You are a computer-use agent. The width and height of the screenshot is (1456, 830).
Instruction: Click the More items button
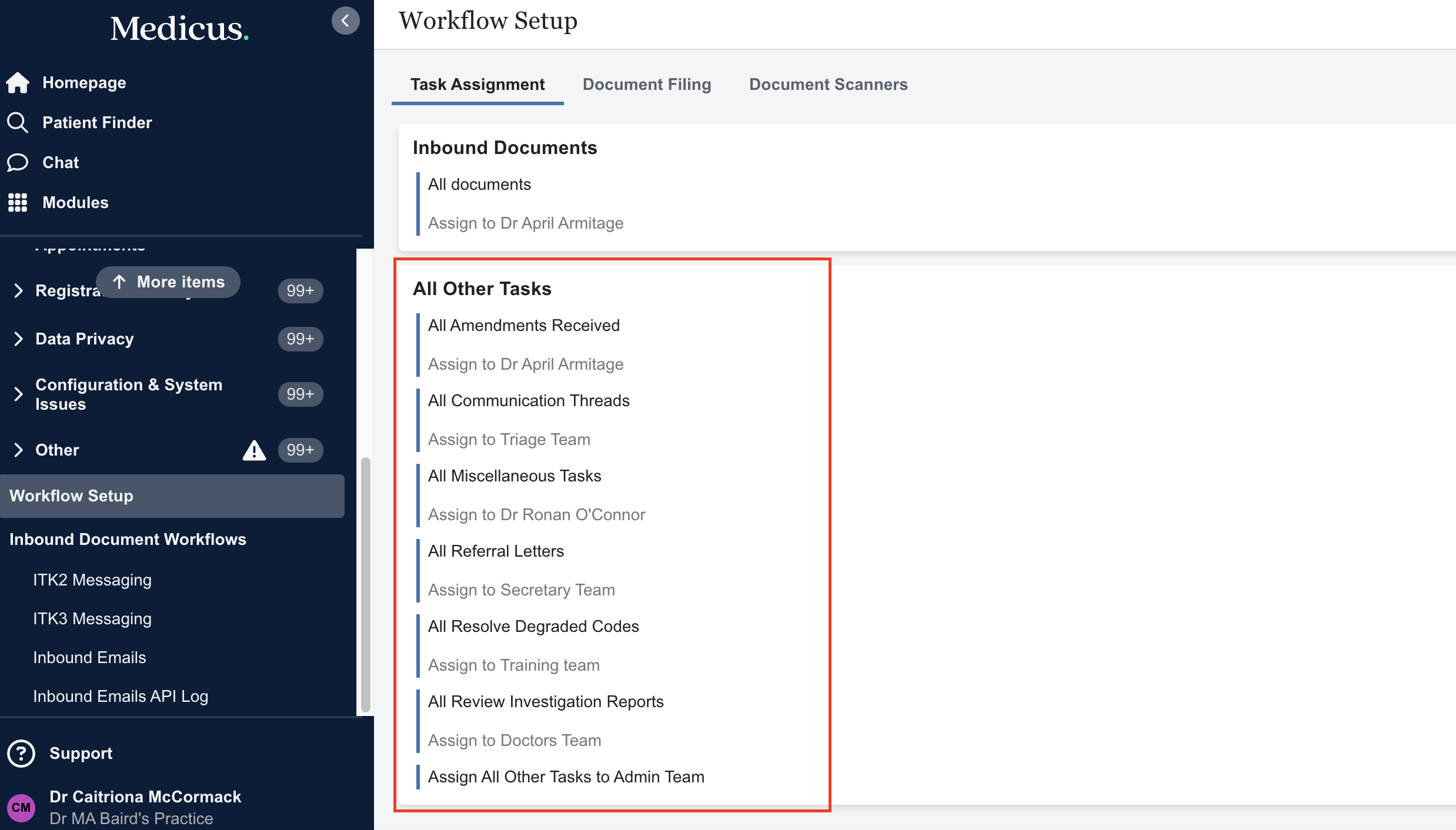168,282
